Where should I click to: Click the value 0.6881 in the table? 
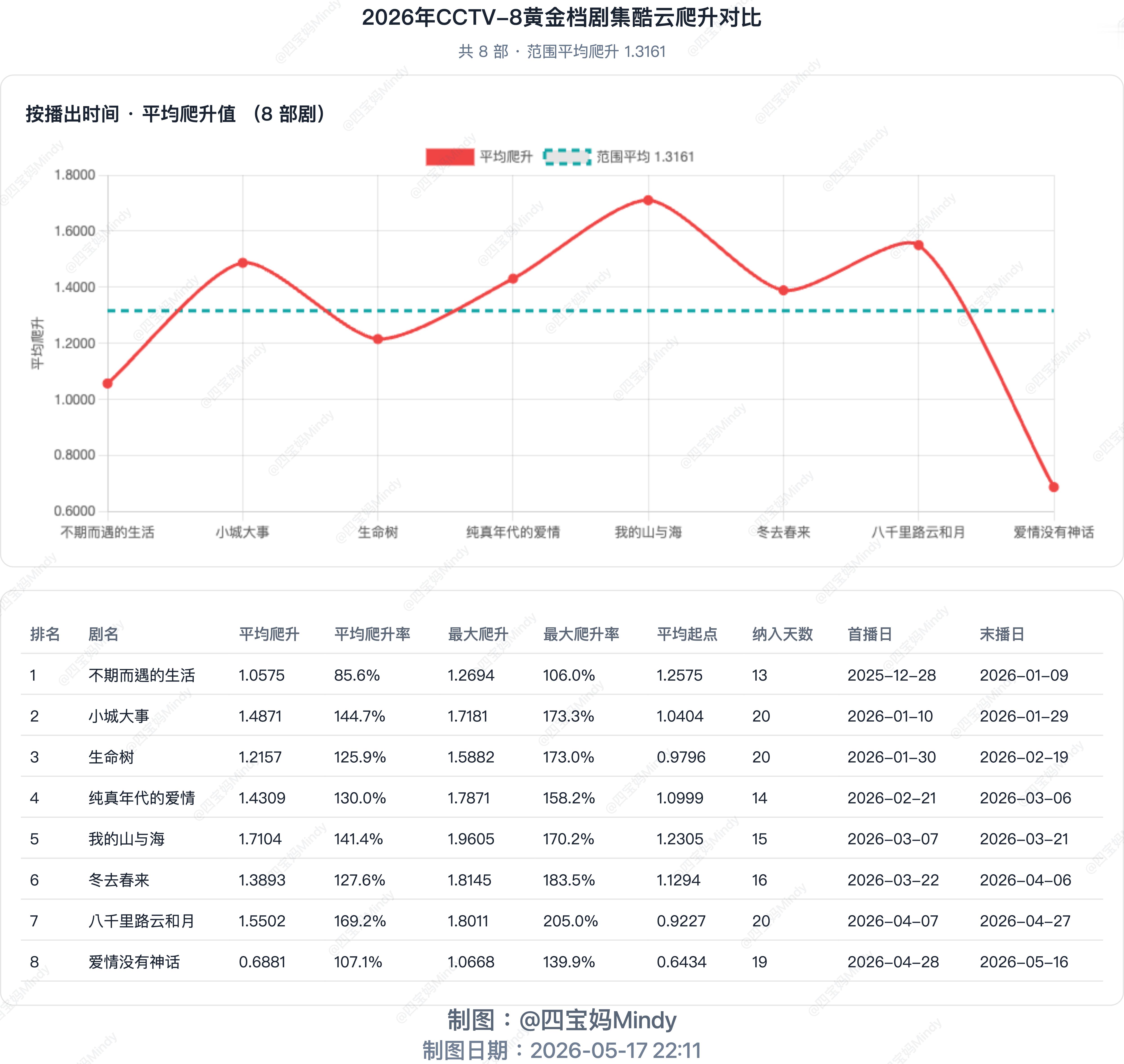tap(262, 962)
